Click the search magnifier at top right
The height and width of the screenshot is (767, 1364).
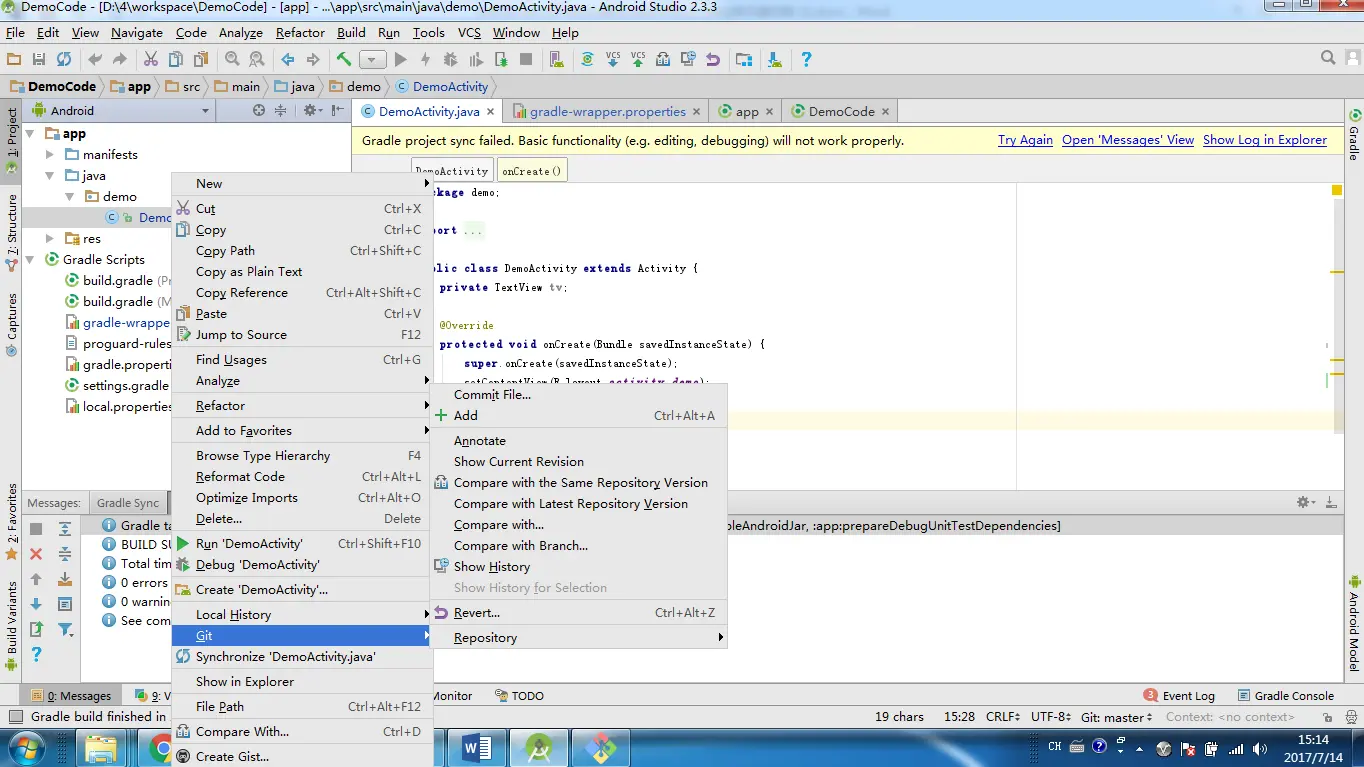click(1328, 59)
